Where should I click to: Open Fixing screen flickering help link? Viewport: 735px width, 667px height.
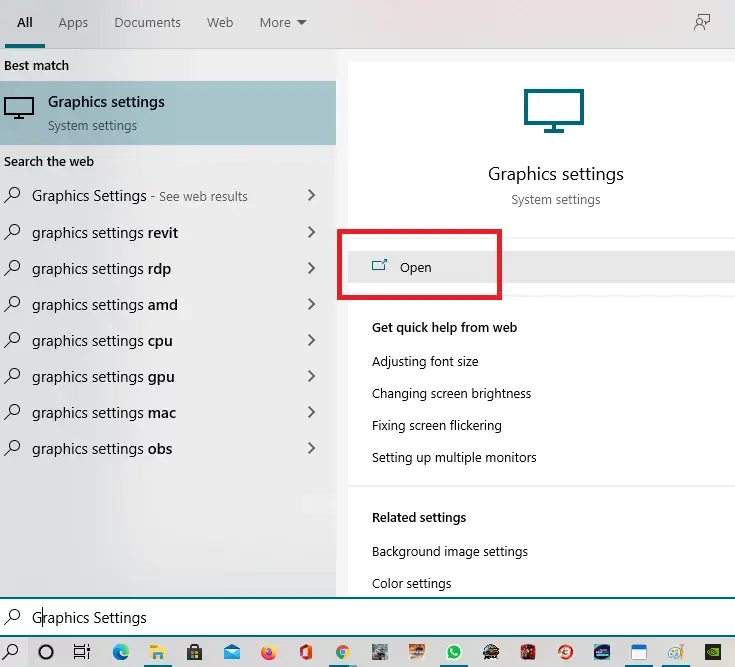tap(436, 425)
